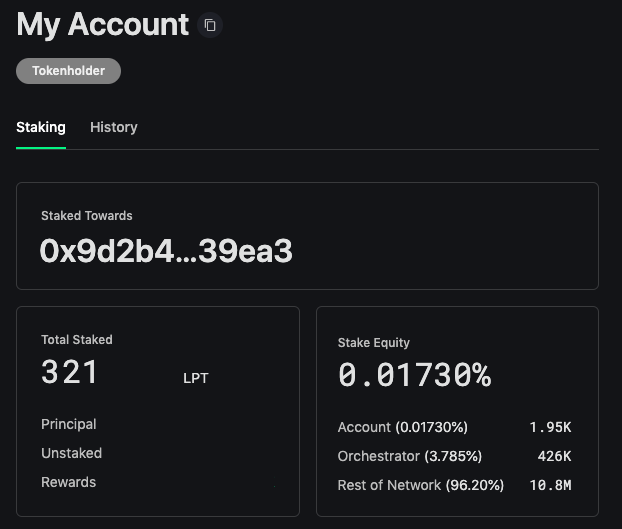Click the Tokenholder badge

[68, 71]
